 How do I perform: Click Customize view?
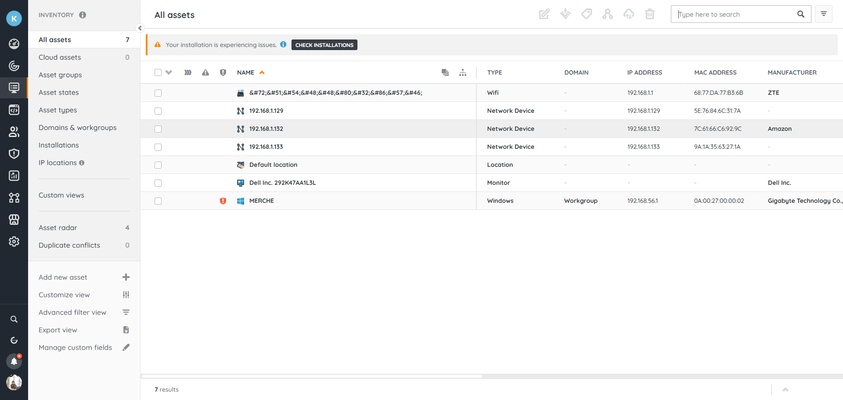coord(84,295)
